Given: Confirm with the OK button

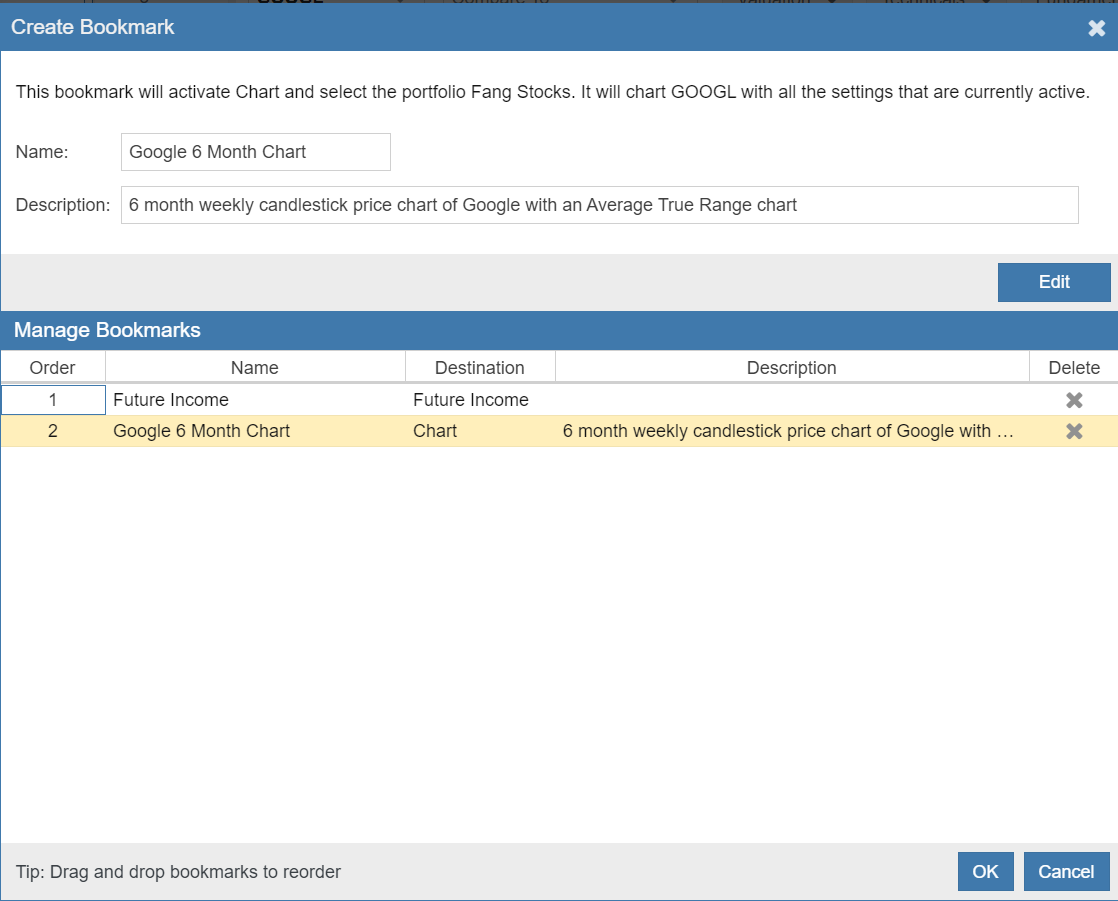Looking at the screenshot, I should (985, 871).
